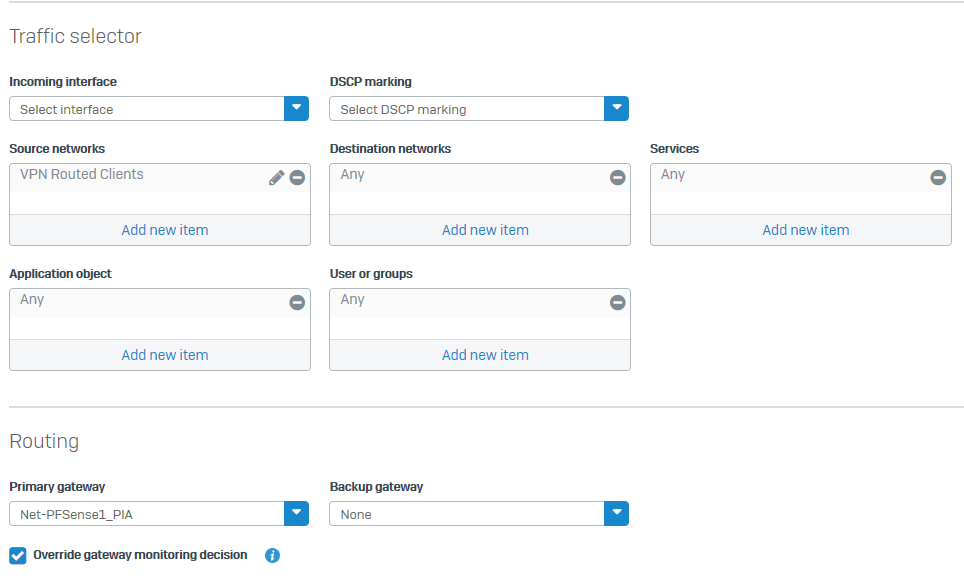Remove Any entry from Destination networks
The height and width of the screenshot is (582, 964).
(617, 178)
